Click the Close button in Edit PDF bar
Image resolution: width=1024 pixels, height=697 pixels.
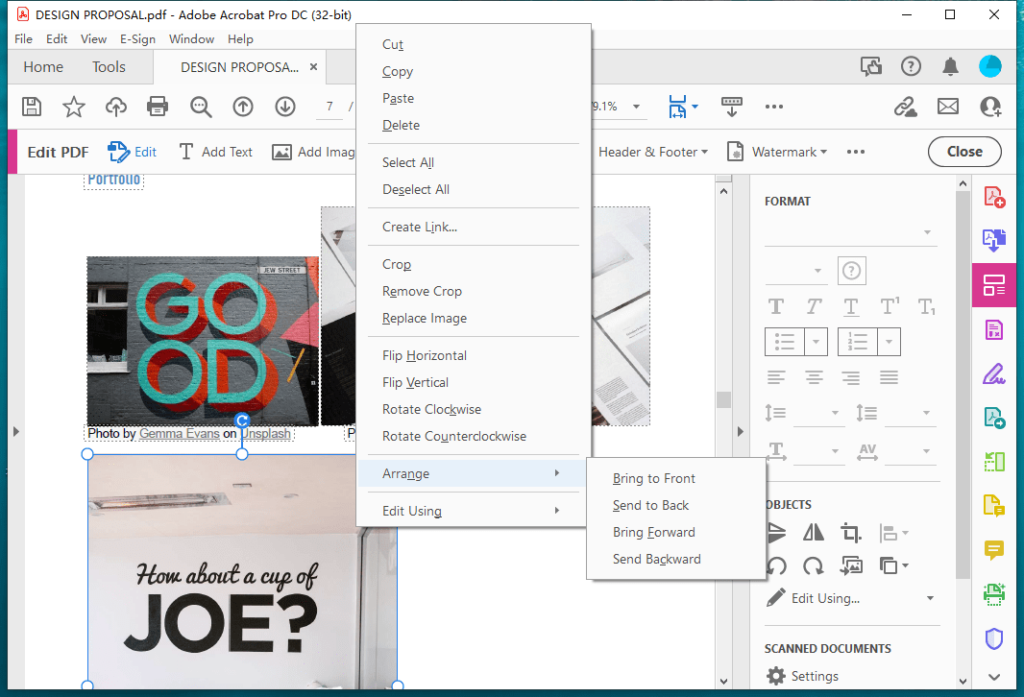pyautogui.click(x=965, y=152)
